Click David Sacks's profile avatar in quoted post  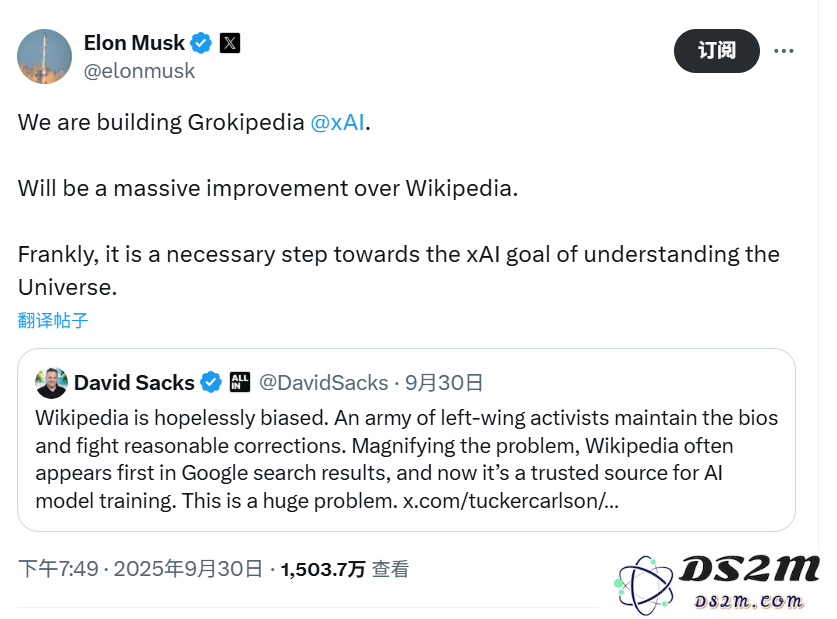coord(51,382)
